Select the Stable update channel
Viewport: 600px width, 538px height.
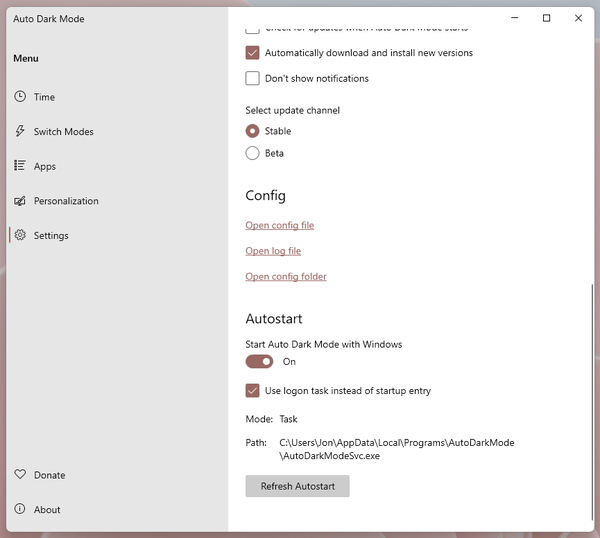[253, 131]
